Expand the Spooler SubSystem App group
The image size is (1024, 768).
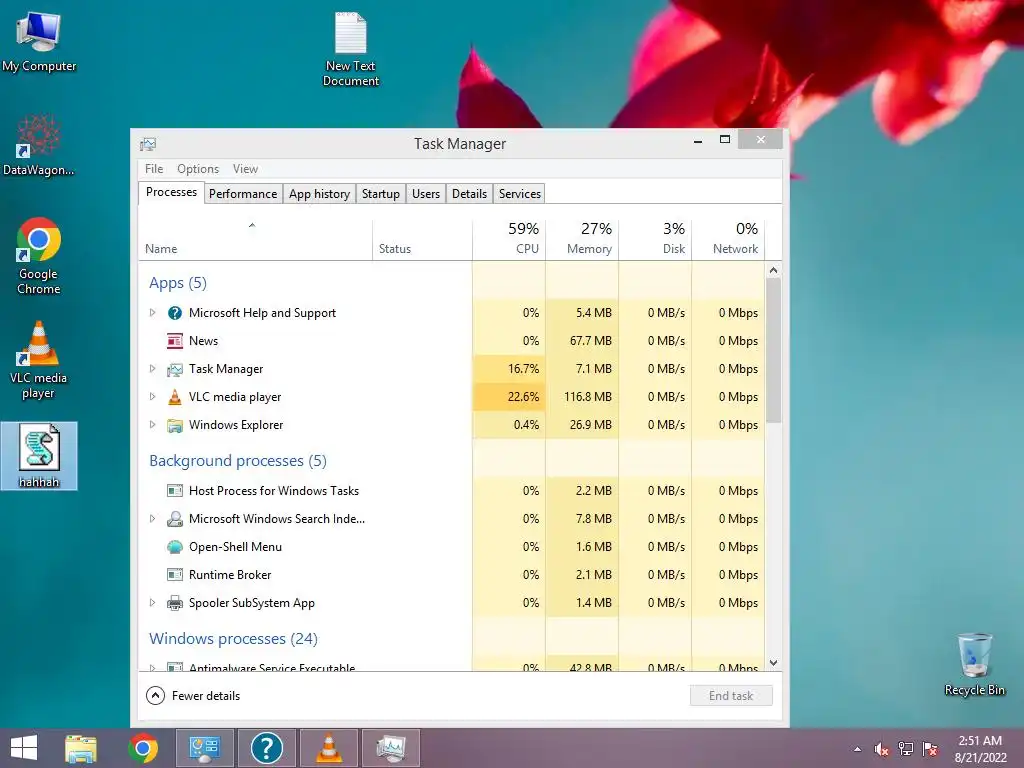[x=152, y=603]
